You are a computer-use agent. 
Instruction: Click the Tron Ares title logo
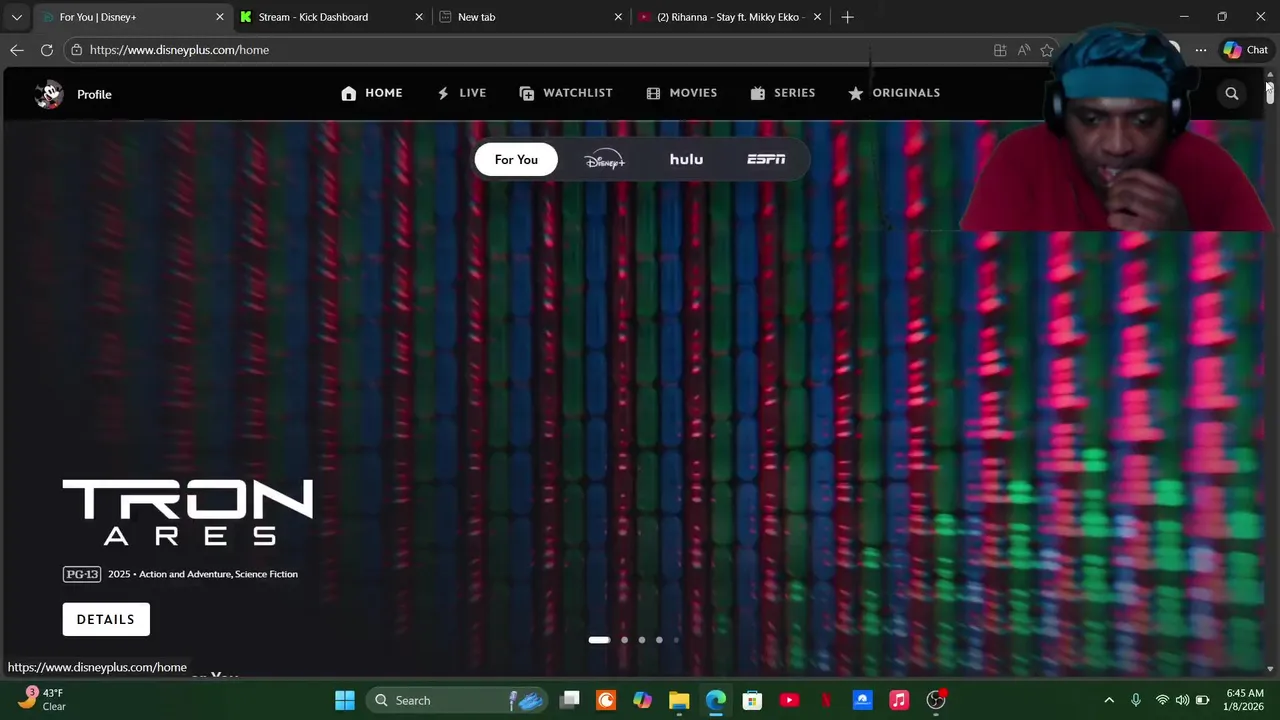pyautogui.click(x=188, y=512)
